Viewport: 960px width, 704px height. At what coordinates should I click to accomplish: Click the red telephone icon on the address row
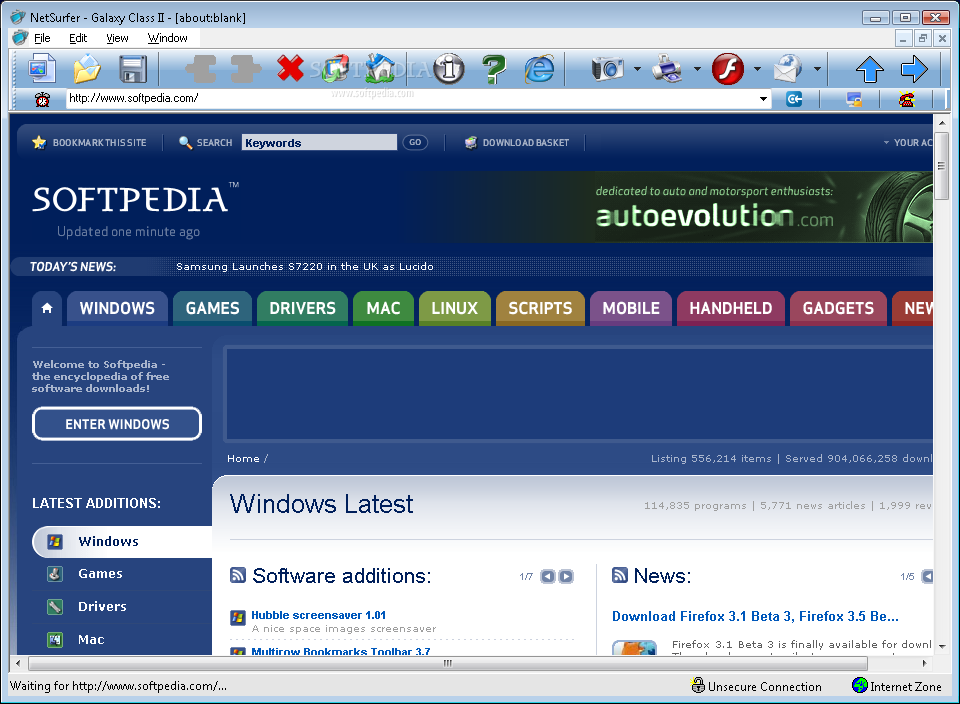tap(907, 99)
